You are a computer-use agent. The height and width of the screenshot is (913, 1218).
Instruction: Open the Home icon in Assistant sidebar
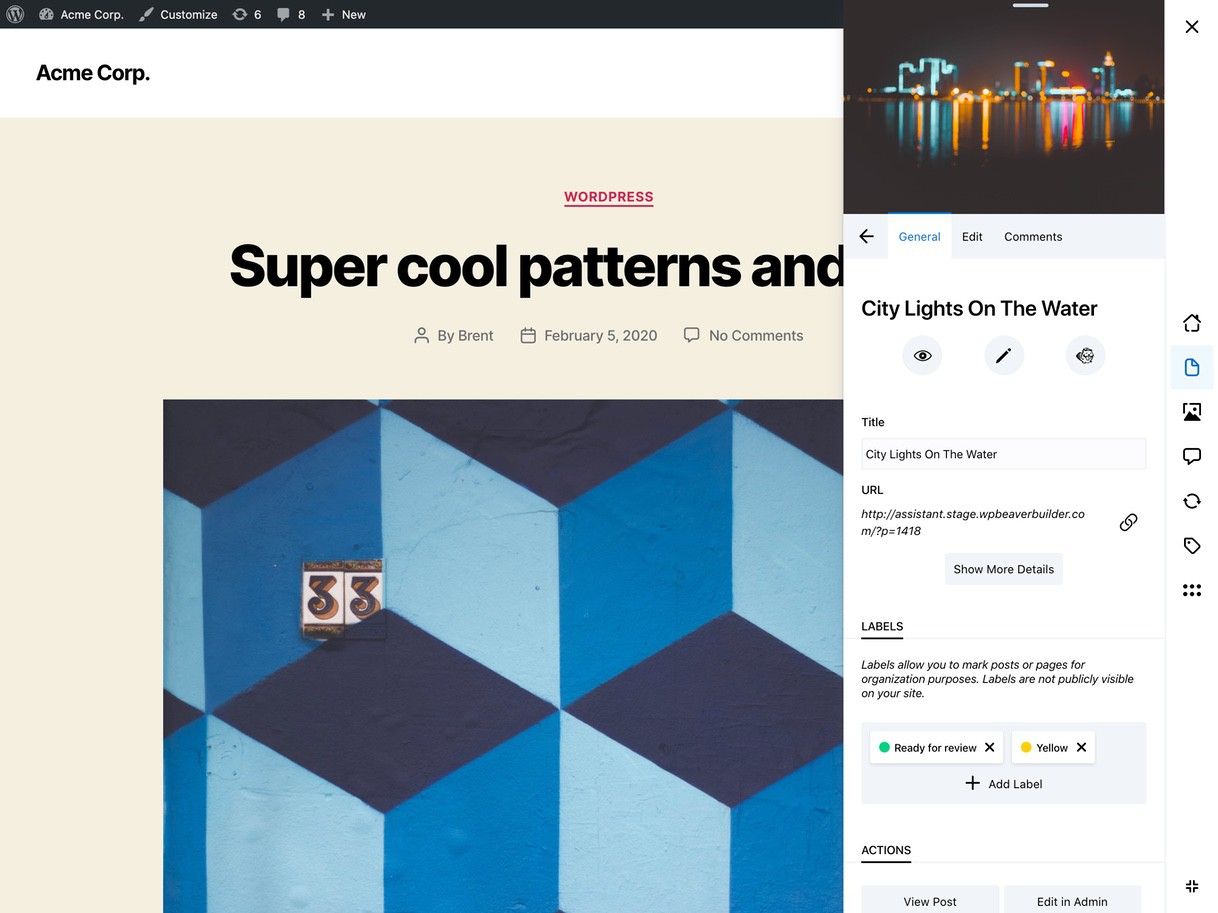click(x=1191, y=323)
